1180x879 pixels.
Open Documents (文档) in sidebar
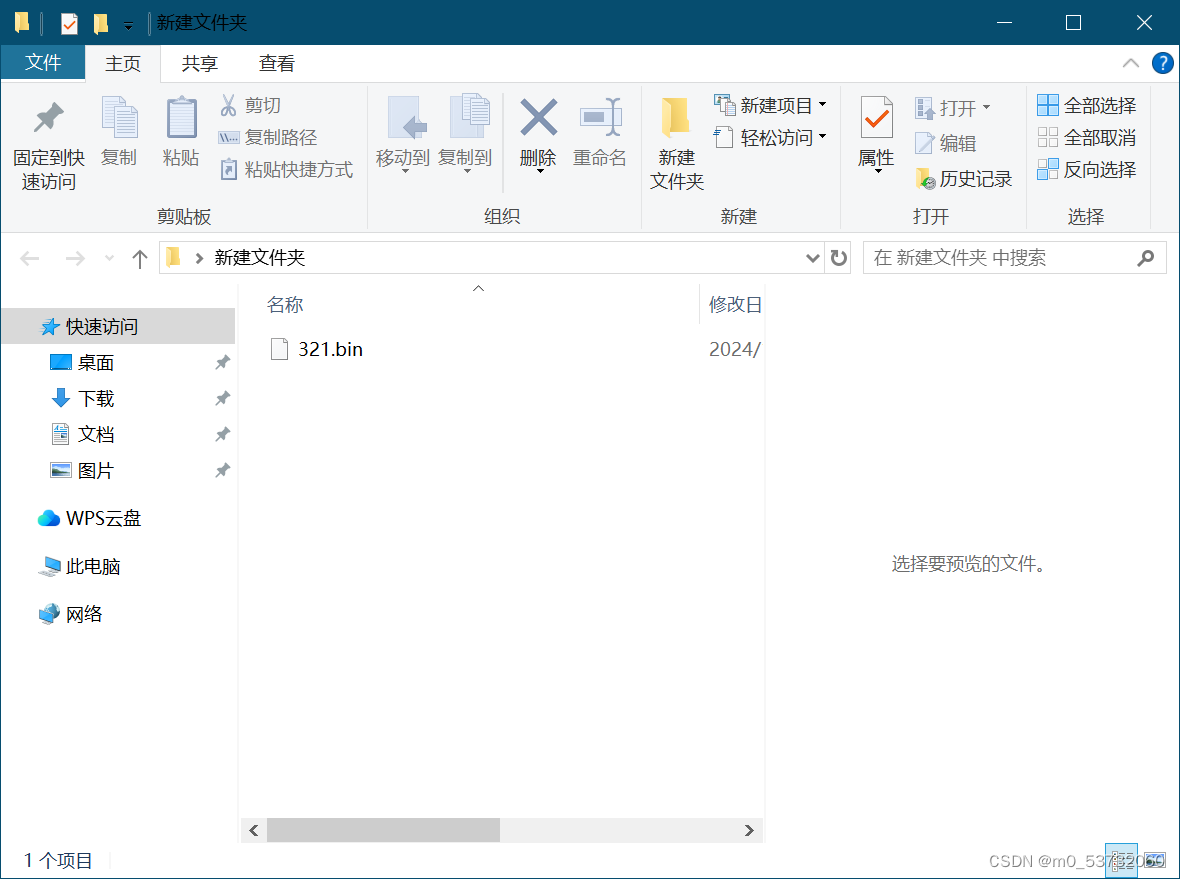click(x=96, y=434)
